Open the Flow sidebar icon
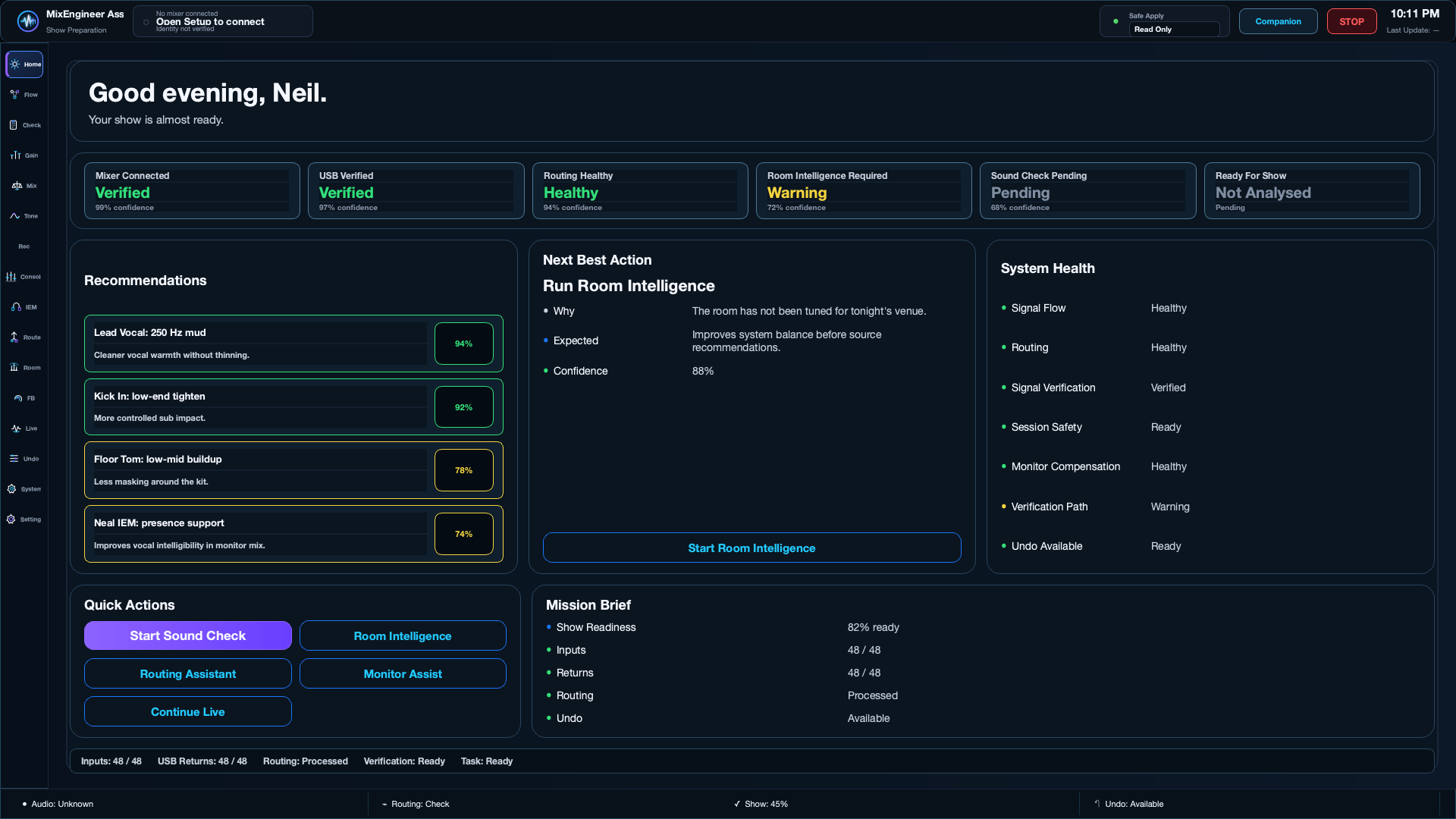This screenshot has height=819, width=1456. (x=24, y=95)
